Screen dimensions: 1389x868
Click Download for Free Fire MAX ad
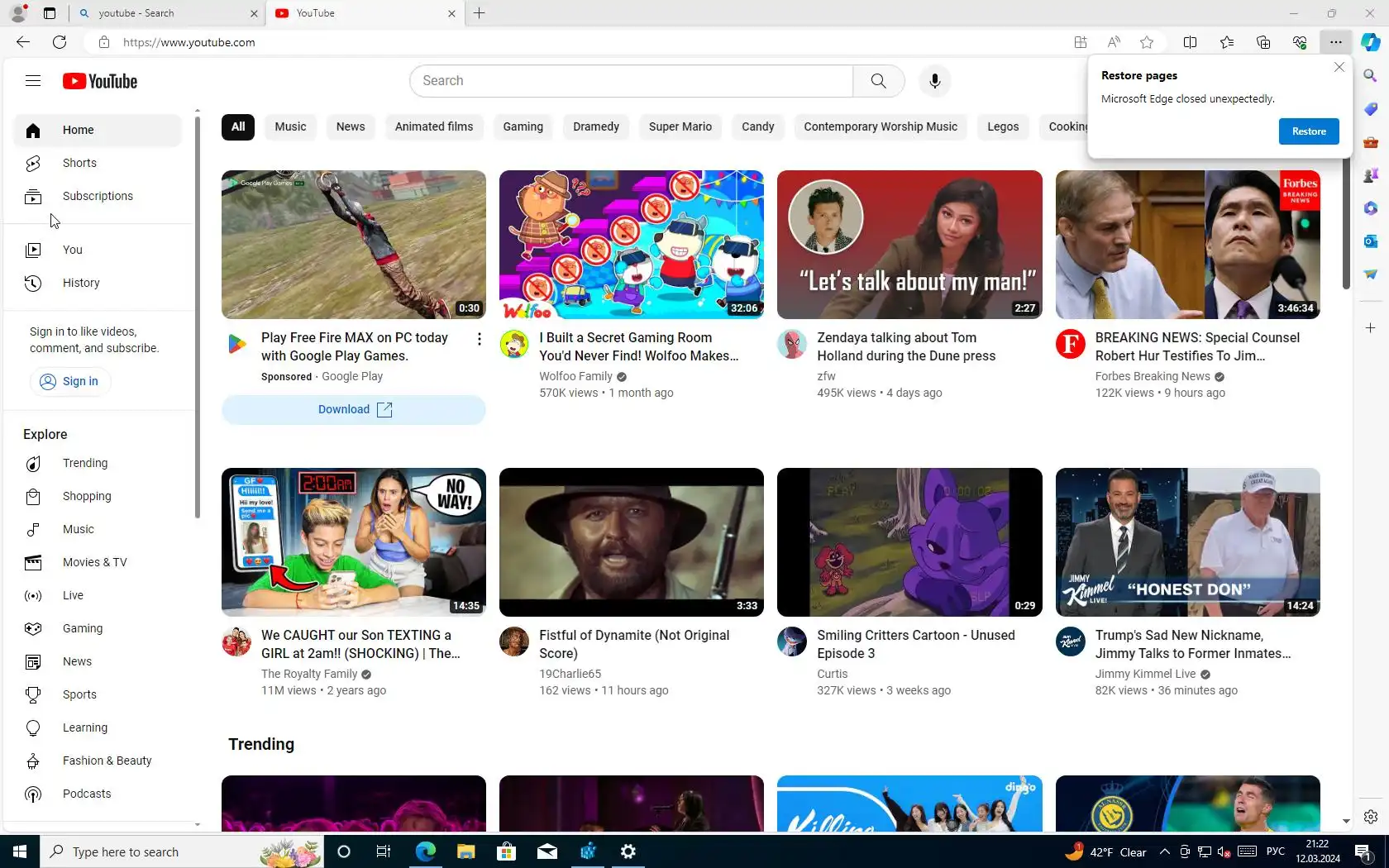pyautogui.click(x=354, y=410)
